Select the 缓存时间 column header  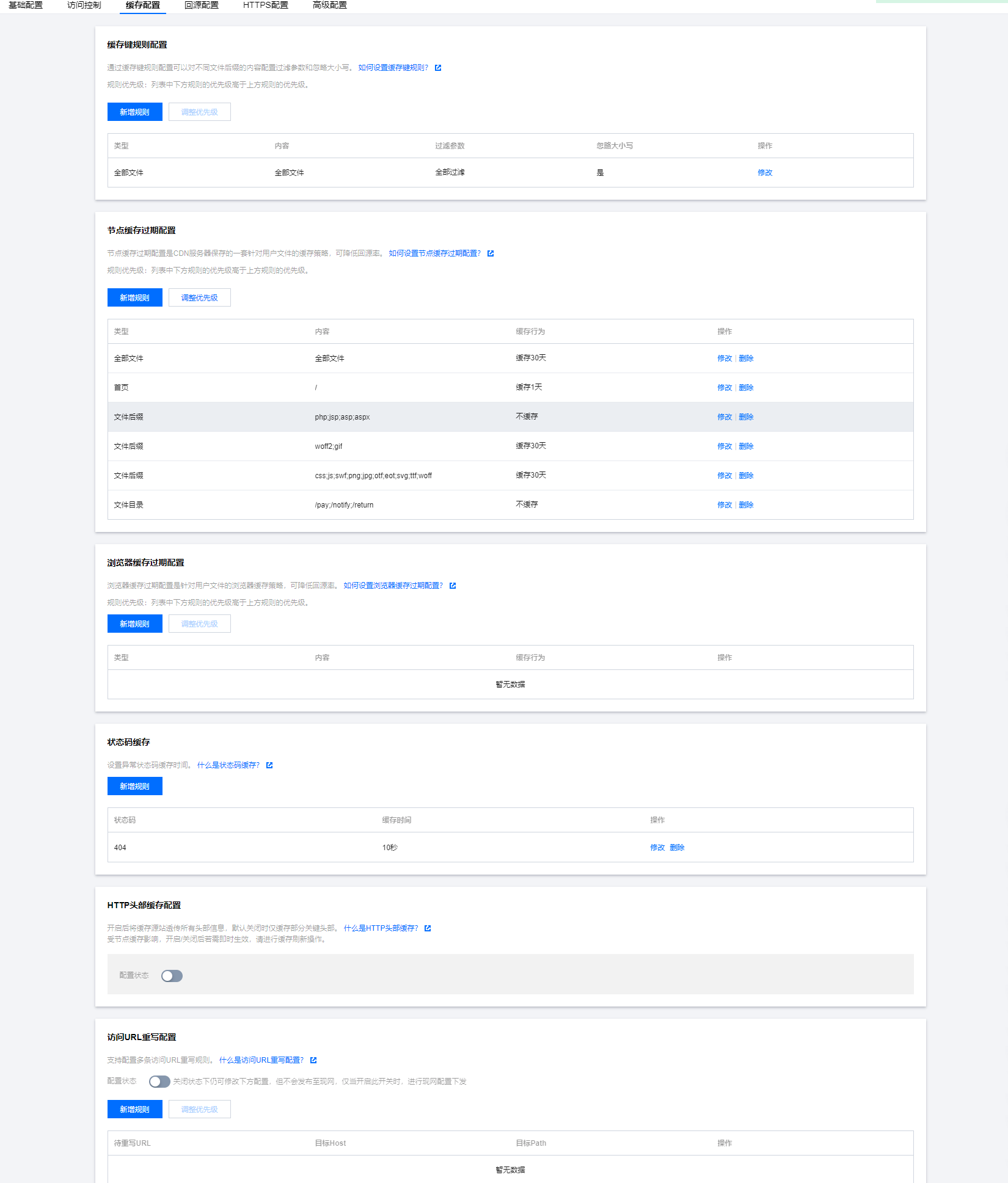click(x=396, y=820)
